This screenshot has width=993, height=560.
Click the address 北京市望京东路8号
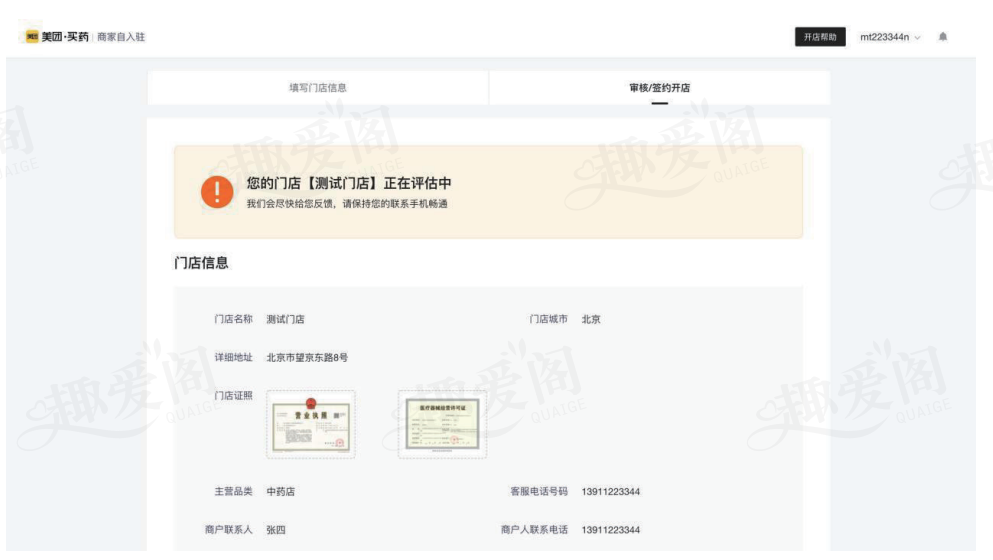coord(307,357)
